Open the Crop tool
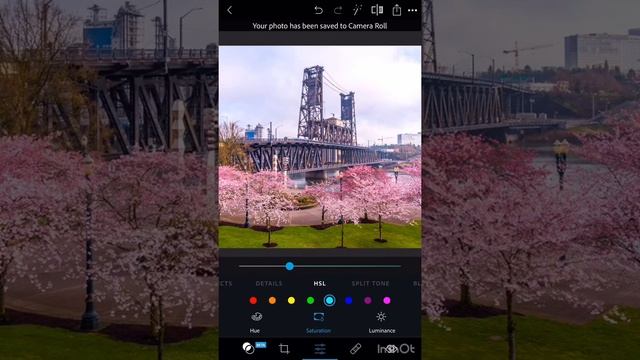Screen dimensions: 640x360 click(284, 349)
